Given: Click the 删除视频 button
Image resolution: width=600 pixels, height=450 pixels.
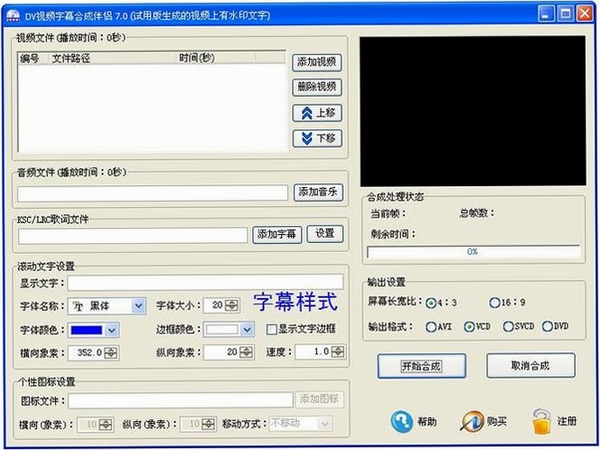Looking at the screenshot, I should pyautogui.click(x=317, y=87).
